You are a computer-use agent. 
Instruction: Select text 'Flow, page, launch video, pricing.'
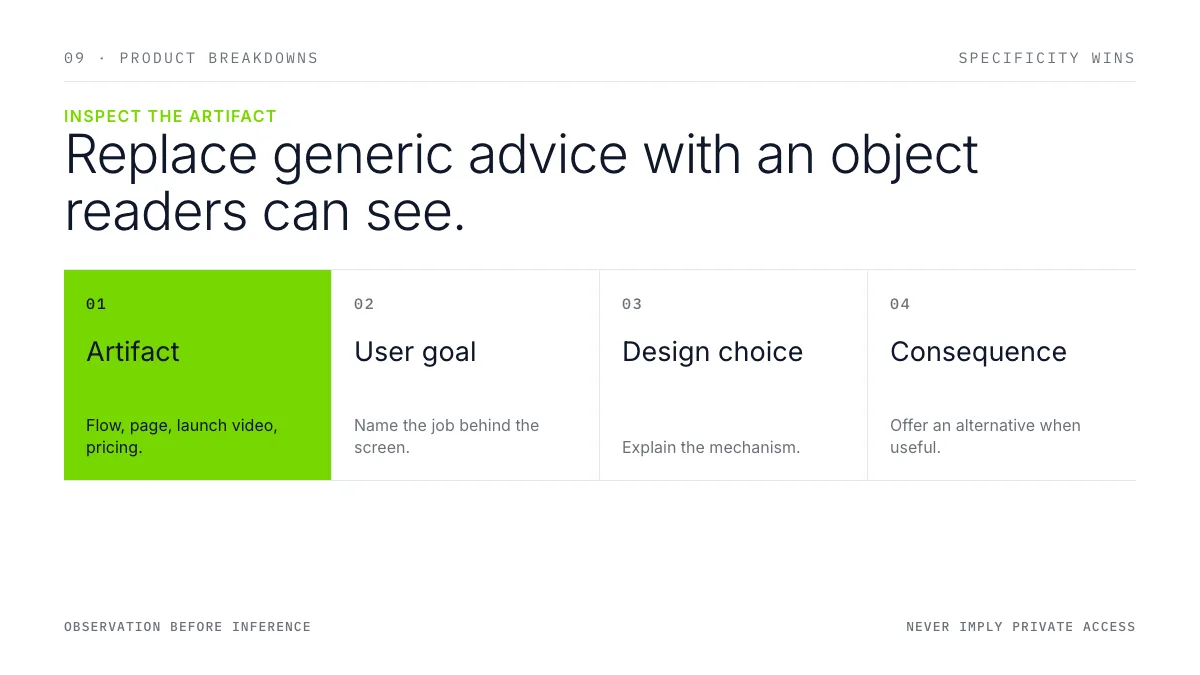tap(182, 436)
